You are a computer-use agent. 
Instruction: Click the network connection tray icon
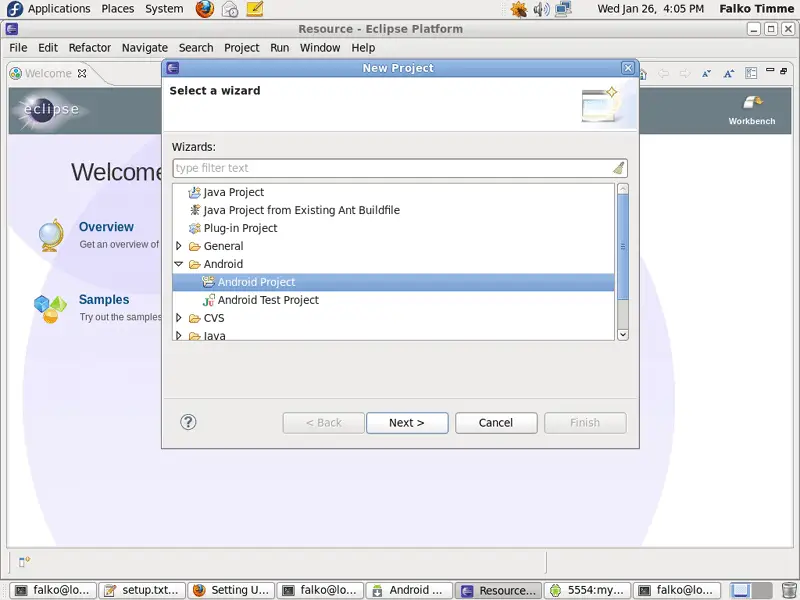tap(563, 9)
